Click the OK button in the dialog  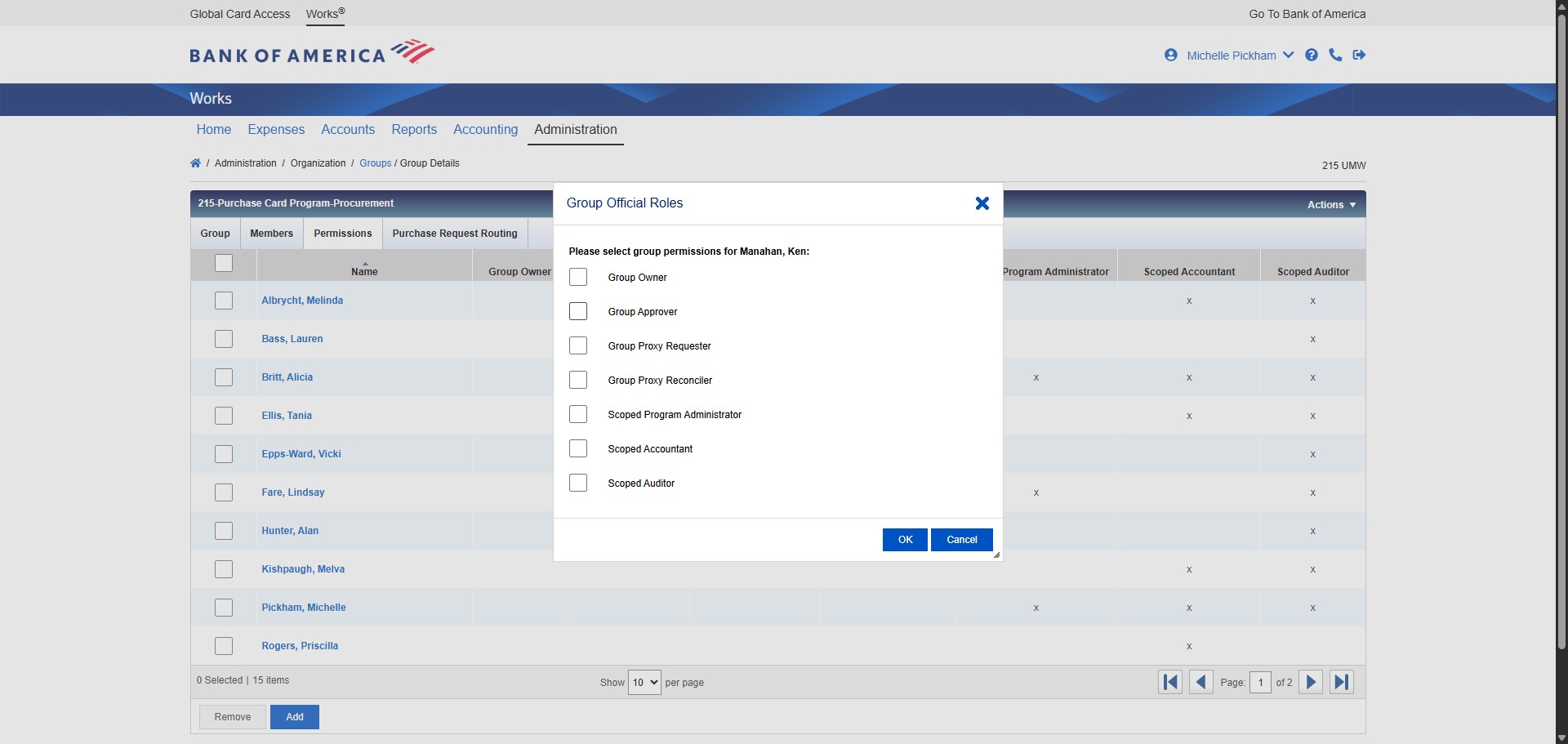pos(904,539)
